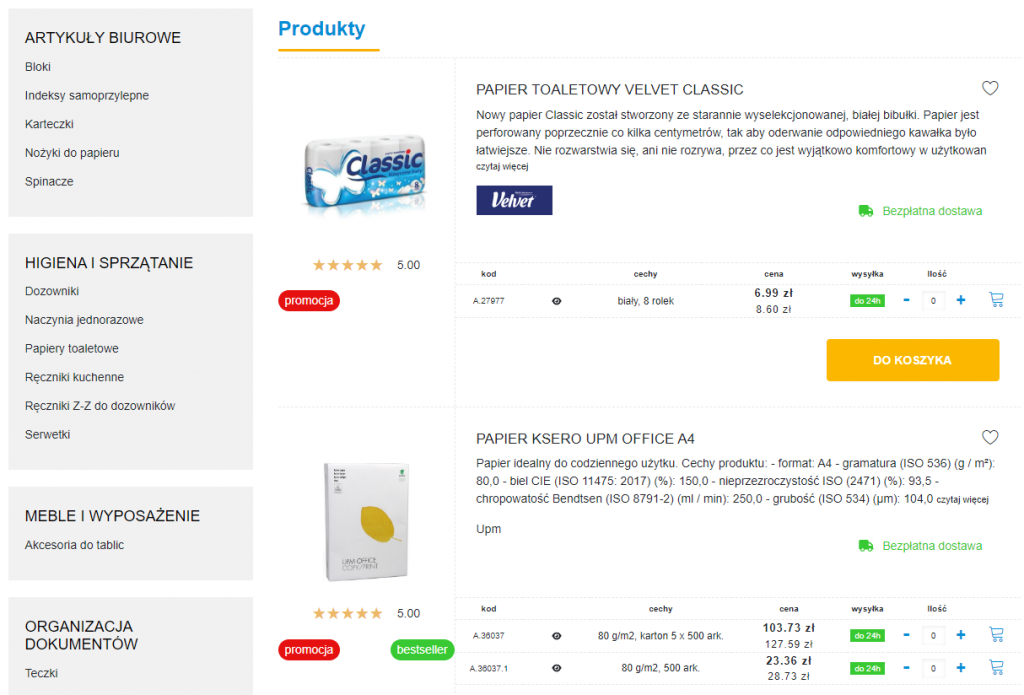Click cart icon for product A.27977

click(x=996, y=300)
